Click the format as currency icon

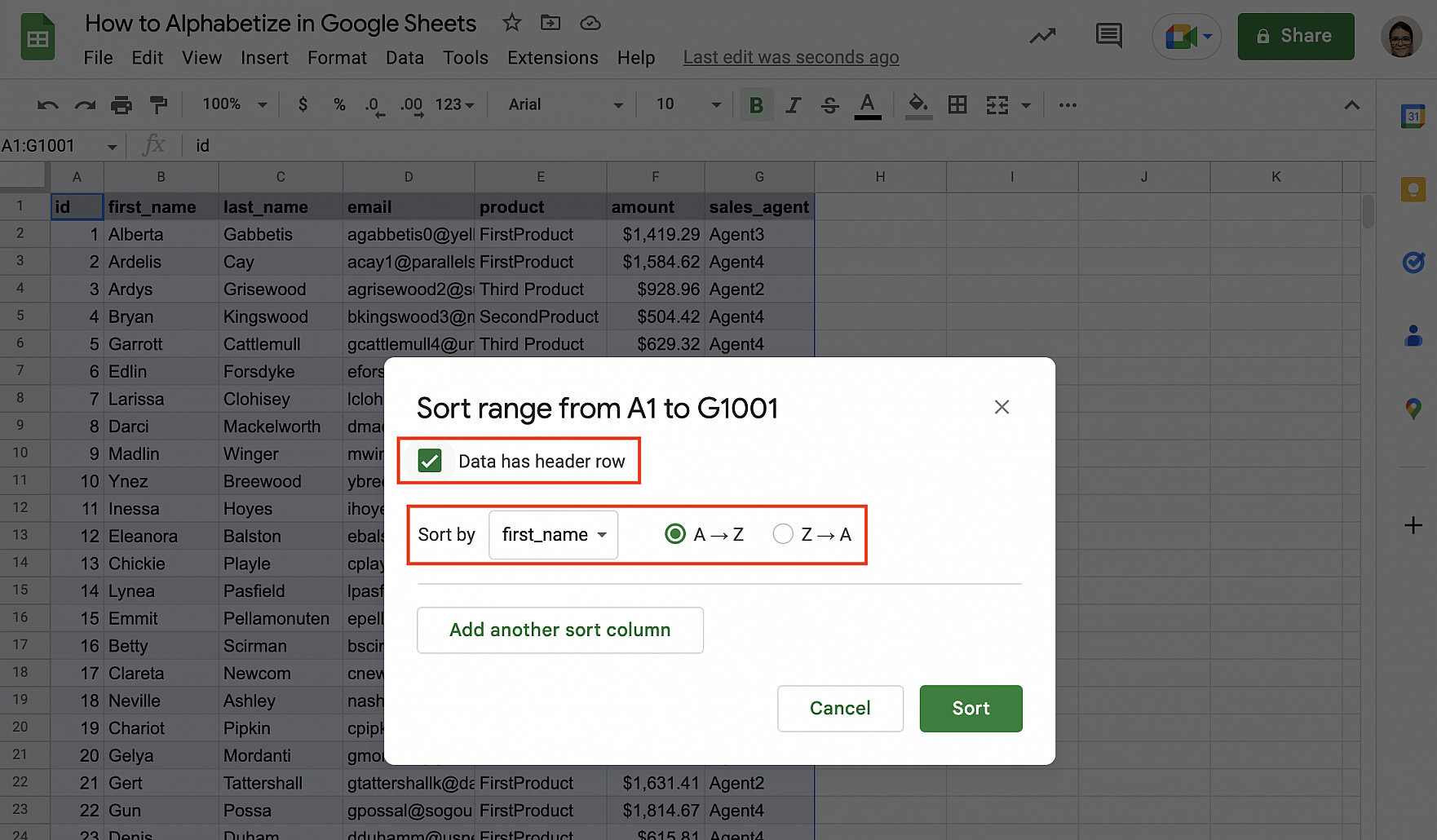[x=303, y=104]
